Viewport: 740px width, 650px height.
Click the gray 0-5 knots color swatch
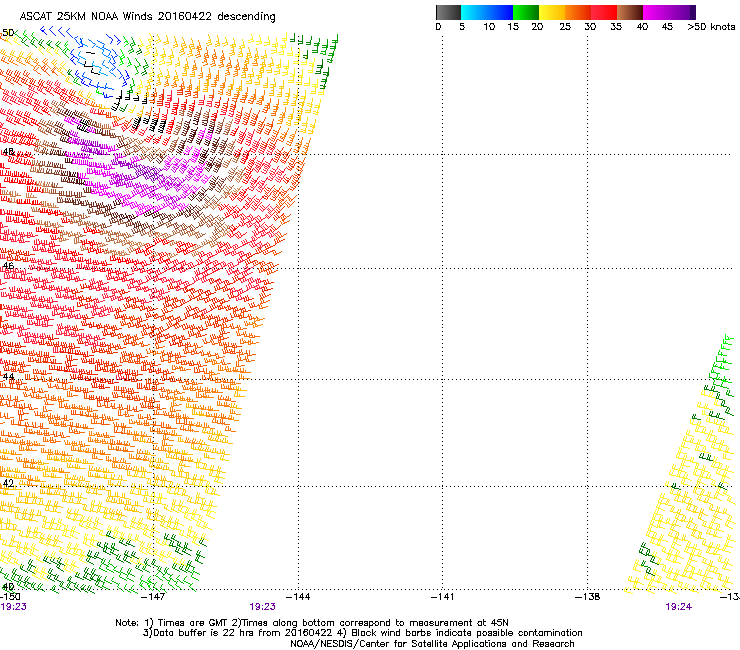tap(448, 12)
